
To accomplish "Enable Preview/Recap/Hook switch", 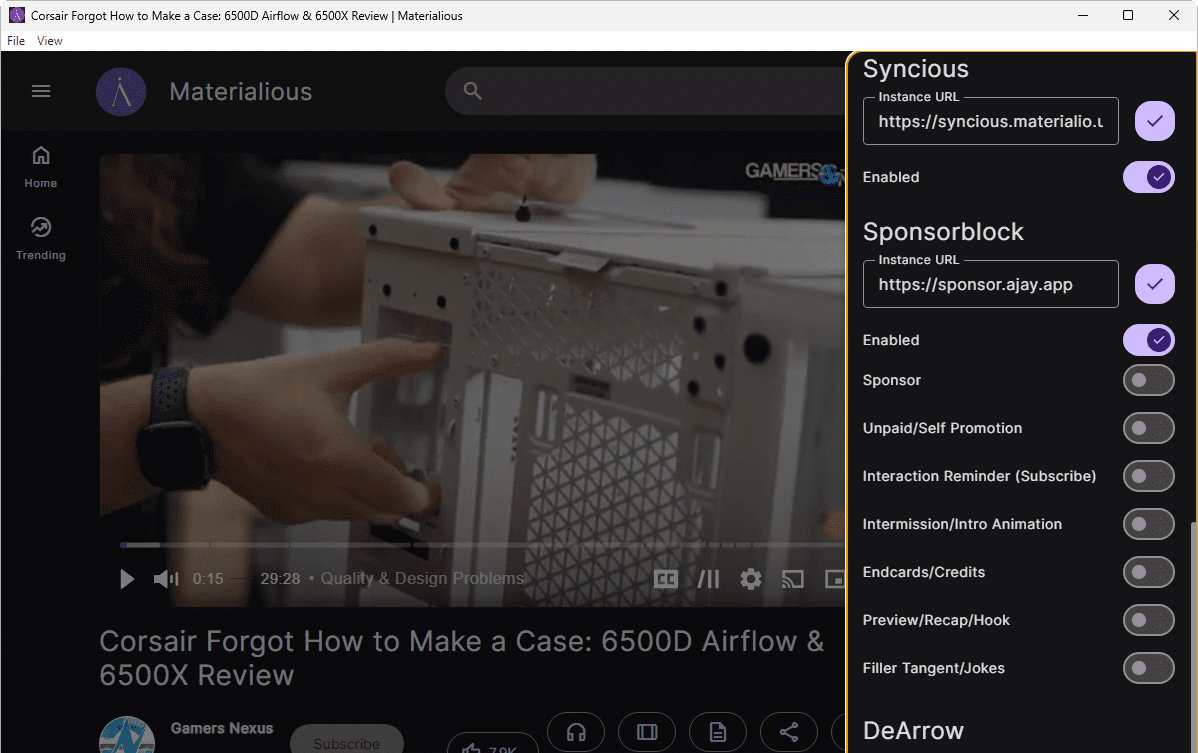I will pyautogui.click(x=1148, y=620).
